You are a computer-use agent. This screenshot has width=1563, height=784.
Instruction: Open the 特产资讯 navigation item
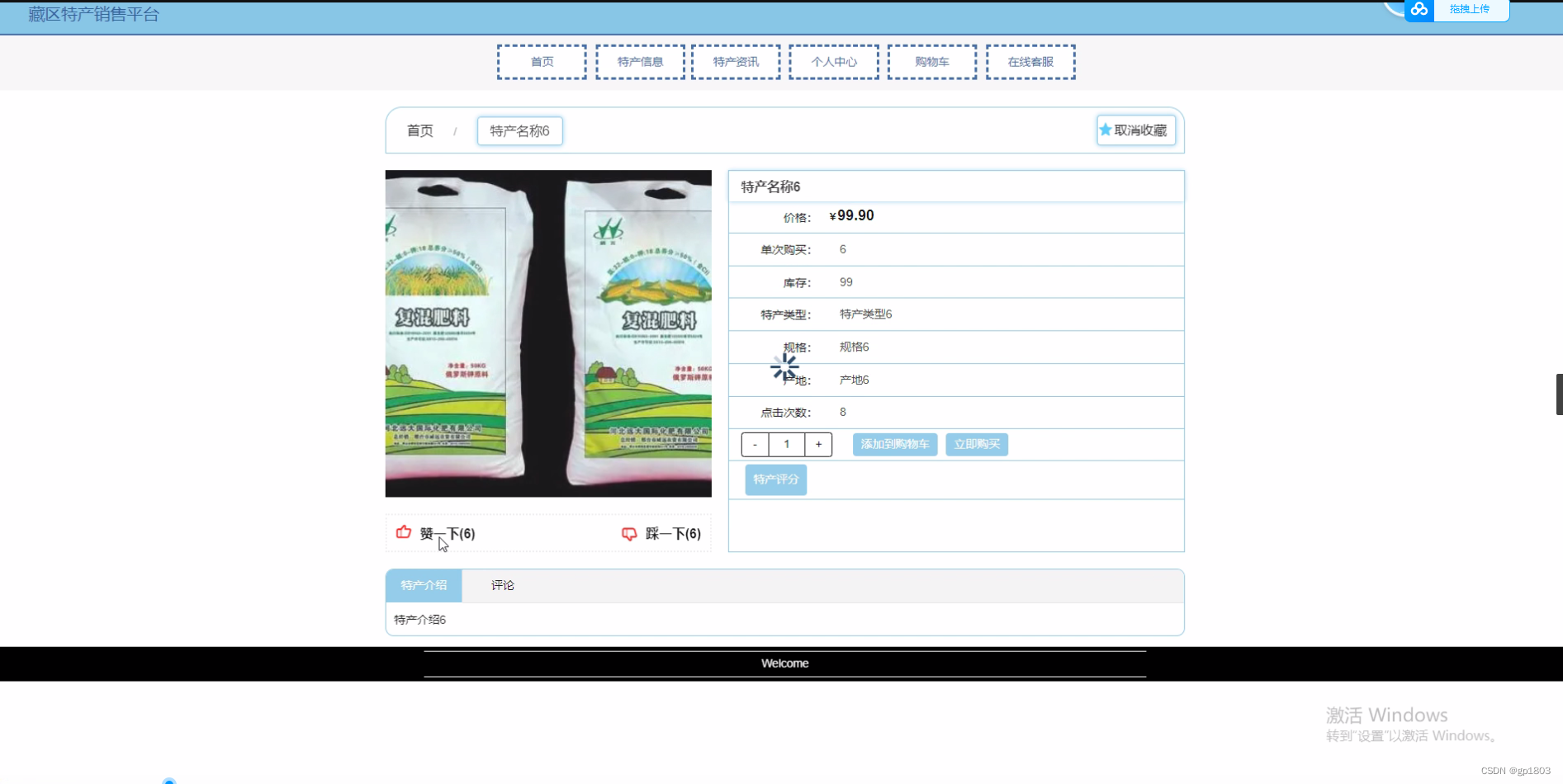click(x=735, y=61)
